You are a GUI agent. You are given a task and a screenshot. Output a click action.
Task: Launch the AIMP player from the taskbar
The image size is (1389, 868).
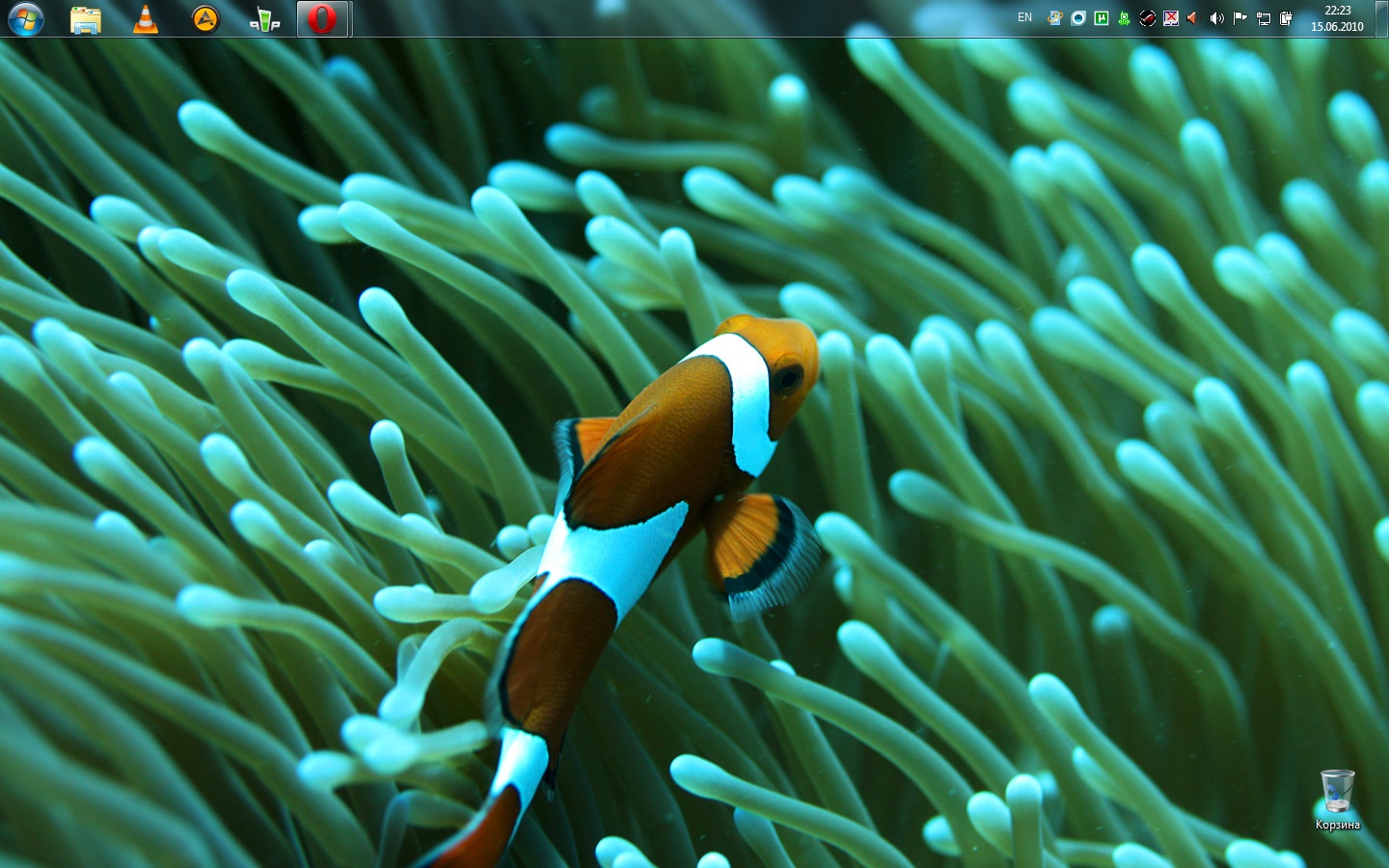coord(205,19)
